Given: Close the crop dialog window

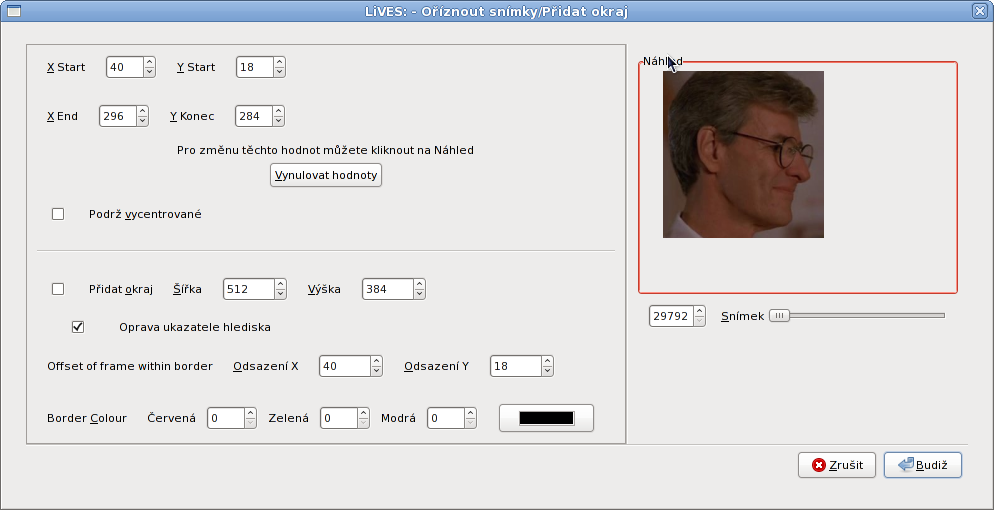Looking at the screenshot, I should pyautogui.click(x=980, y=10).
